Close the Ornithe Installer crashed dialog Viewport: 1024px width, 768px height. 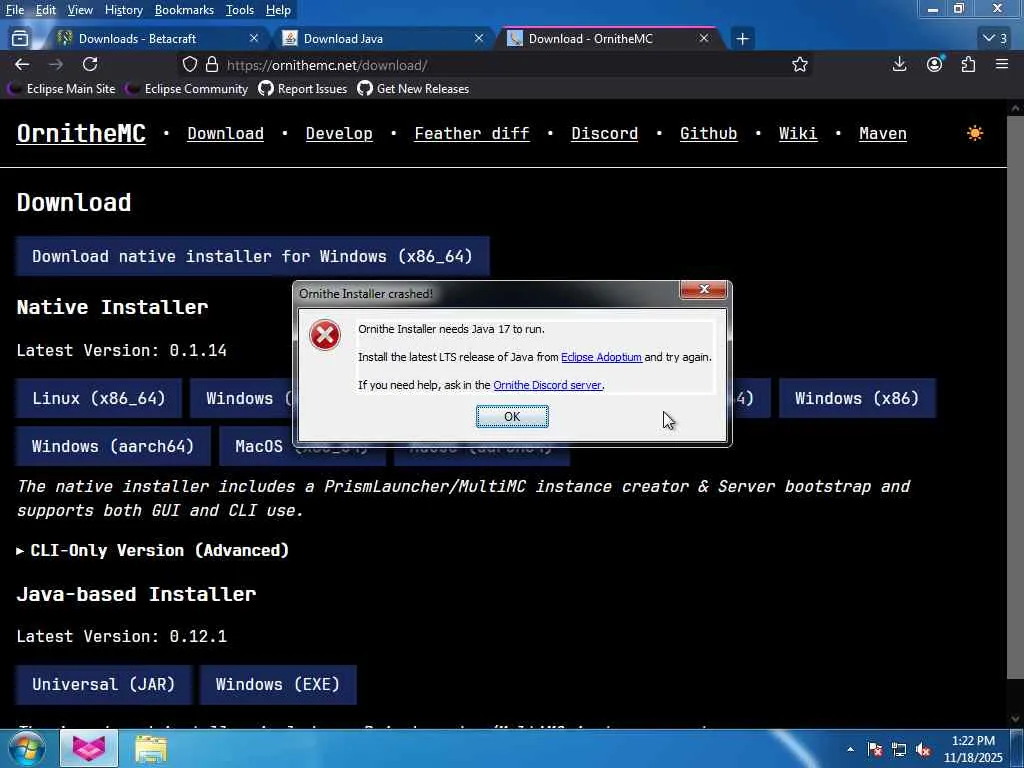703,289
